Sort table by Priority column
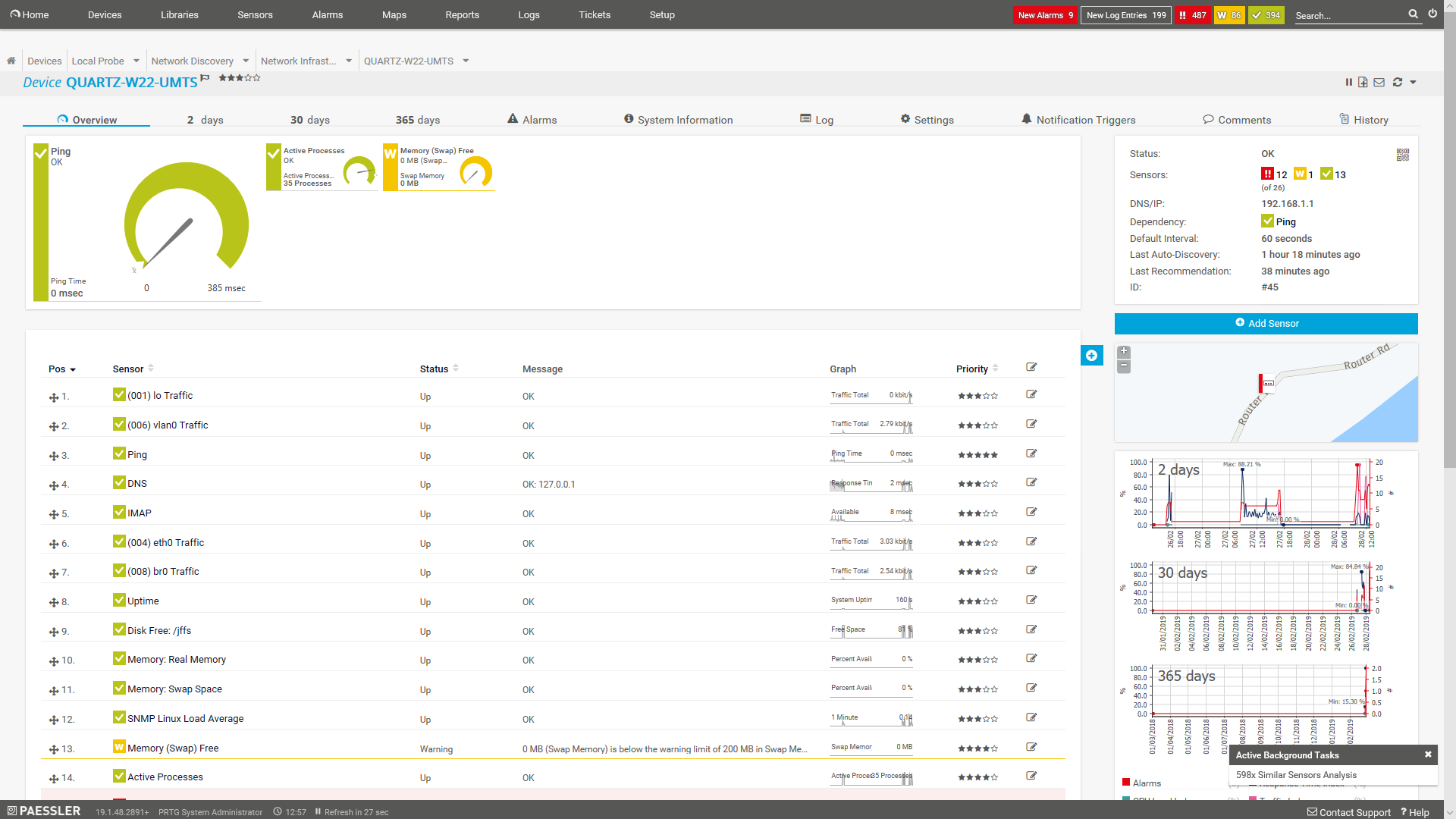 click(x=977, y=369)
